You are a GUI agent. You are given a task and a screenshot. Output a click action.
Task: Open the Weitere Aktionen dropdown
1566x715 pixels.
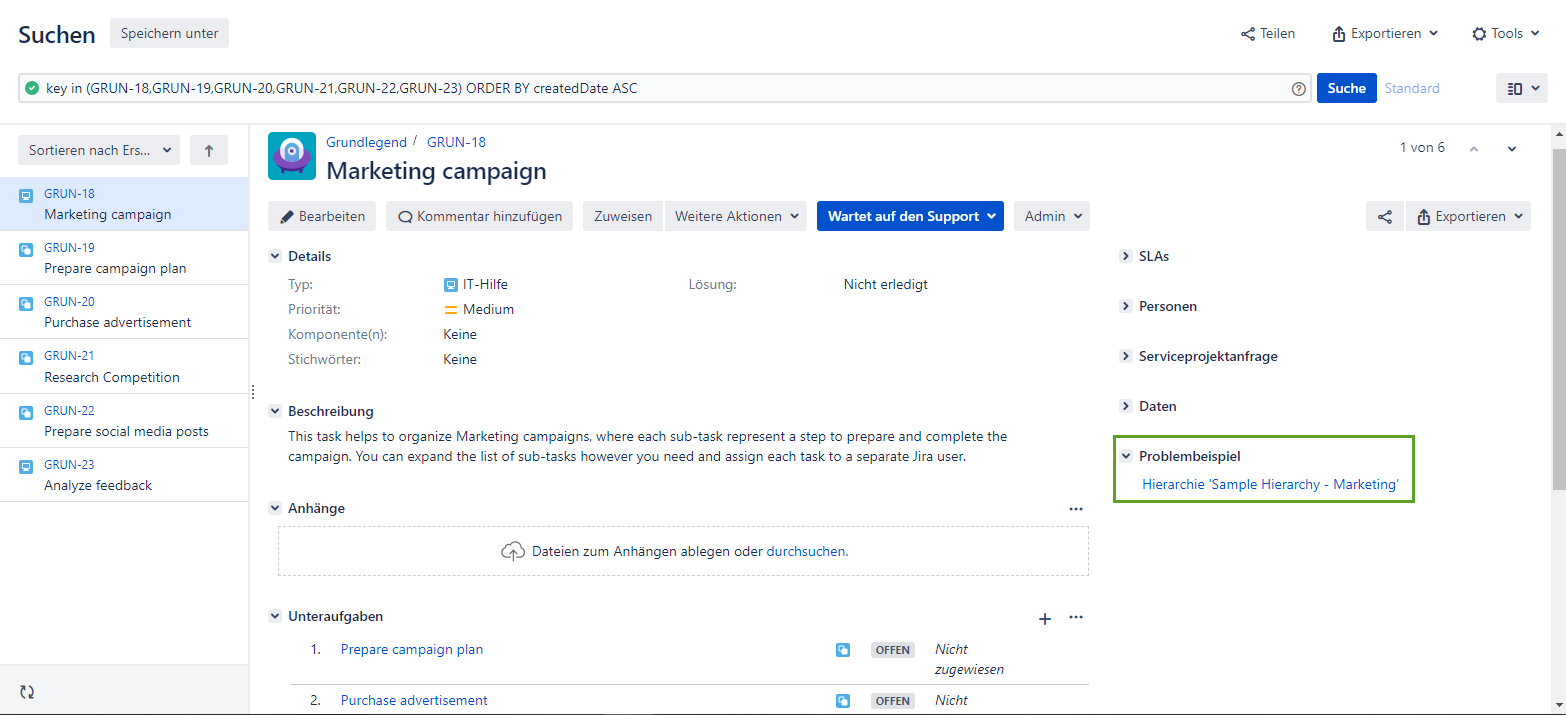coord(735,217)
